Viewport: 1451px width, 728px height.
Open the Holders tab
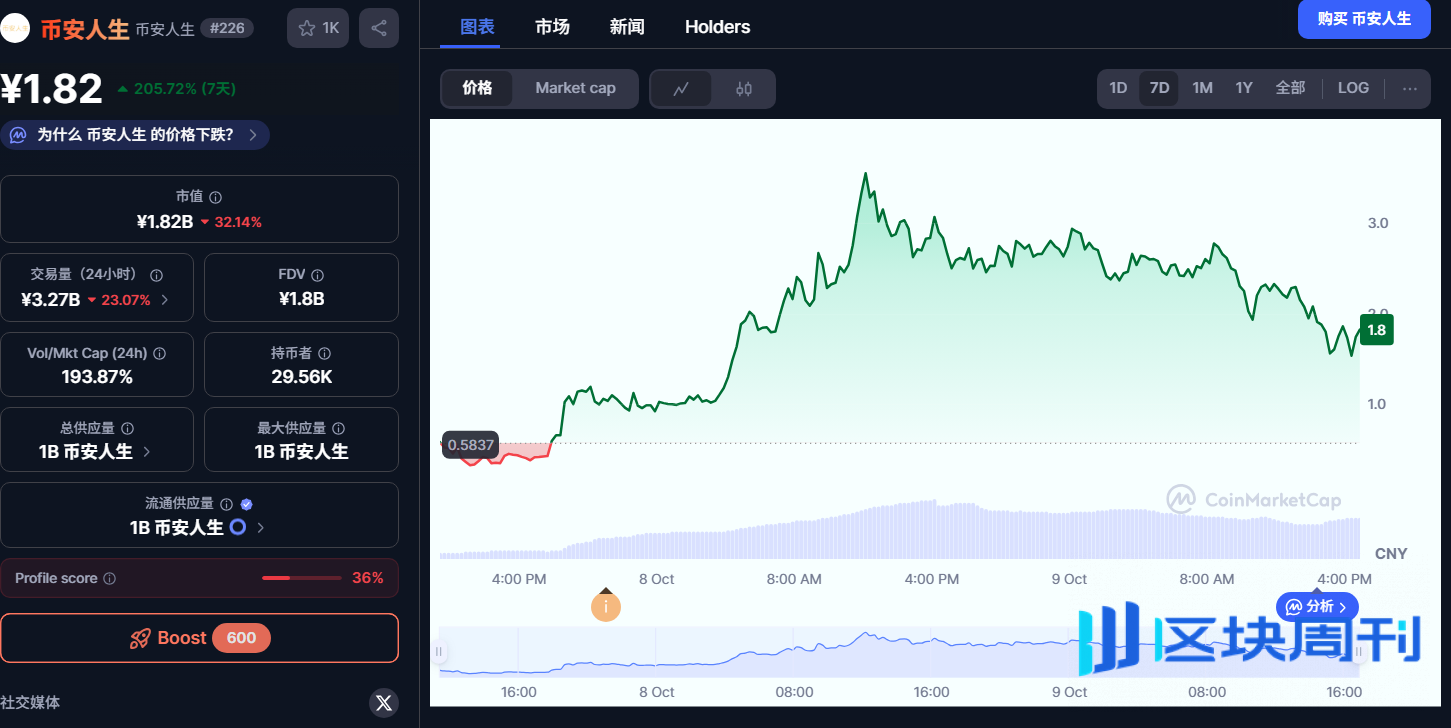(x=717, y=27)
